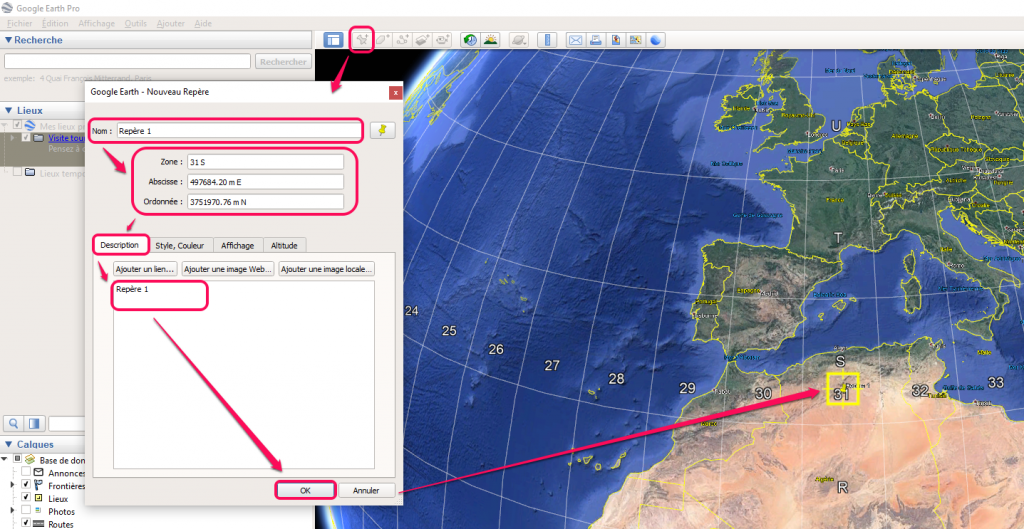Click the panel split-view icon beside magnifier
Viewport: 1024px width, 529px height.
click(34, 423)
